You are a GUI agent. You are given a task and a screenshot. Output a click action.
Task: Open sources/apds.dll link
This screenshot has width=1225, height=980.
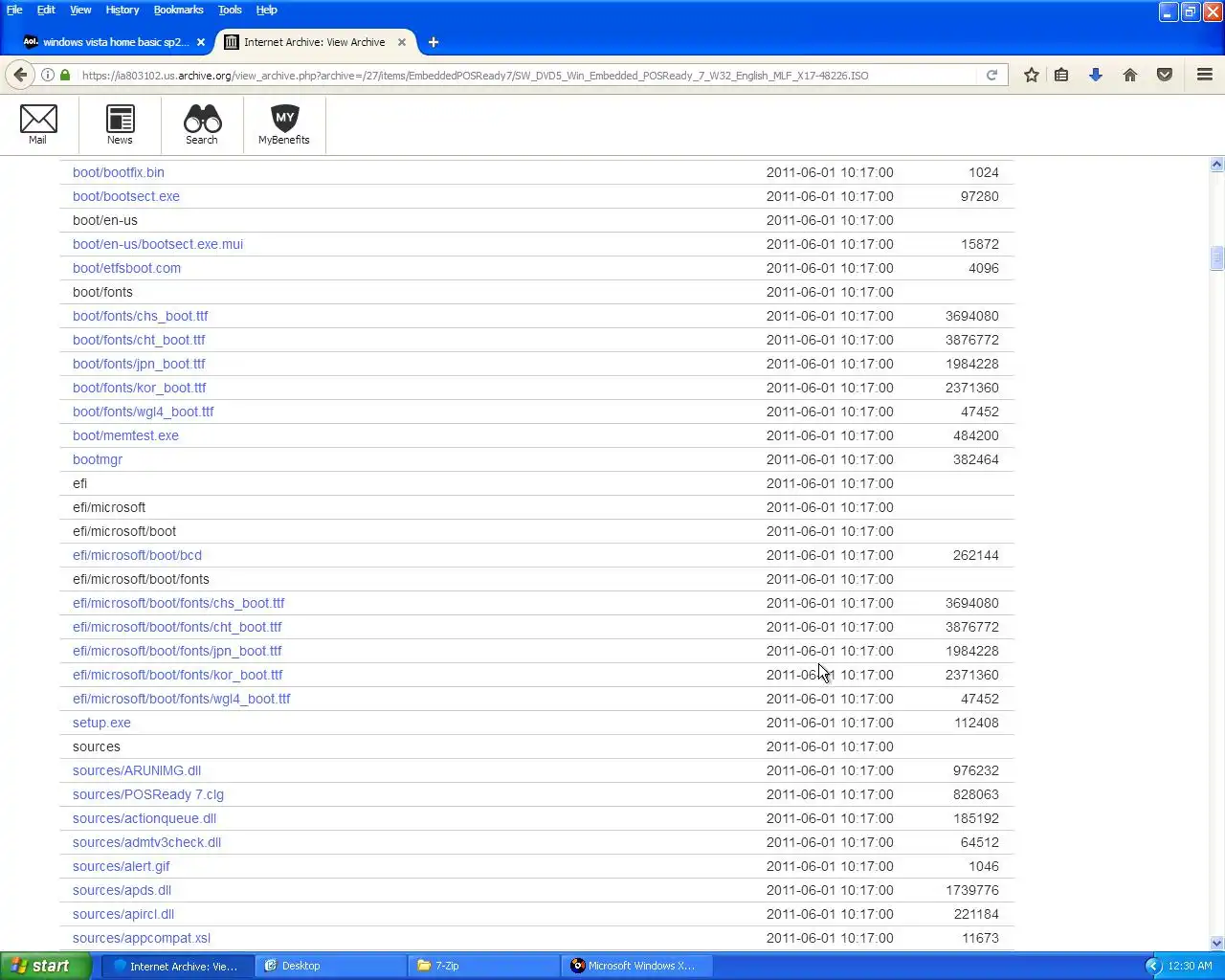[122, 890]
